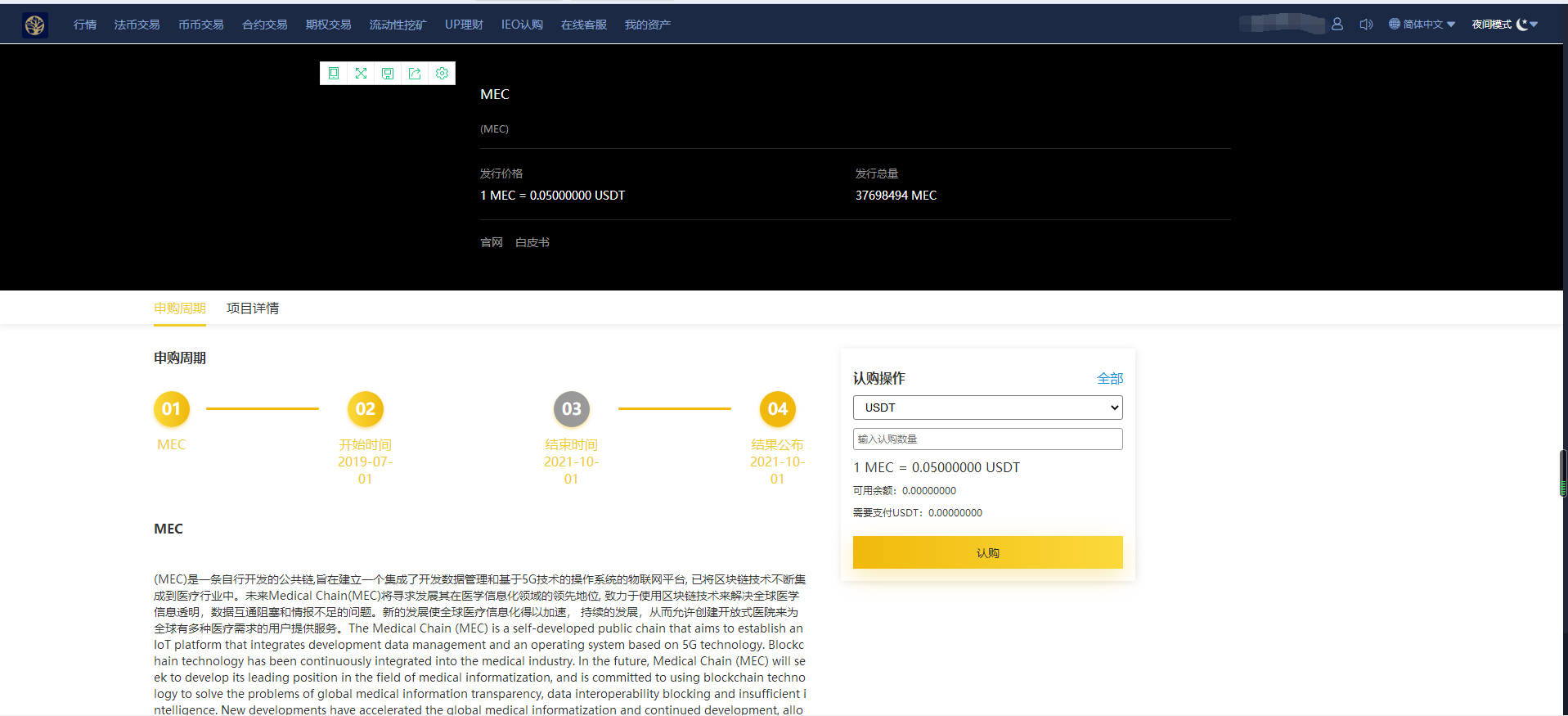The height and width of the screenshot is (716, 1568).
Task: Click the 输入认购数量 quantity input field
Action: (x=987, y=439)
